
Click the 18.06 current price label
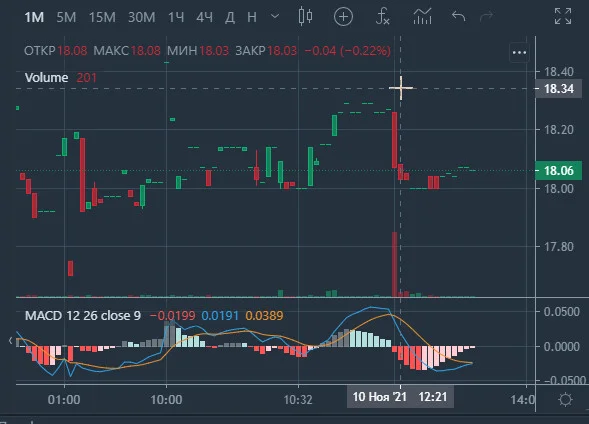[x=559, y=171]
